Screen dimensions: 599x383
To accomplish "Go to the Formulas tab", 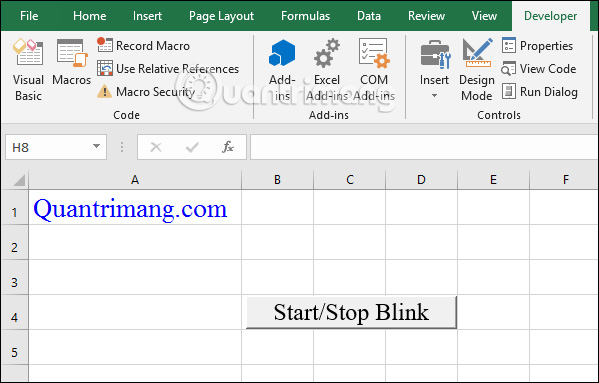I will click(x=305, y=16).
